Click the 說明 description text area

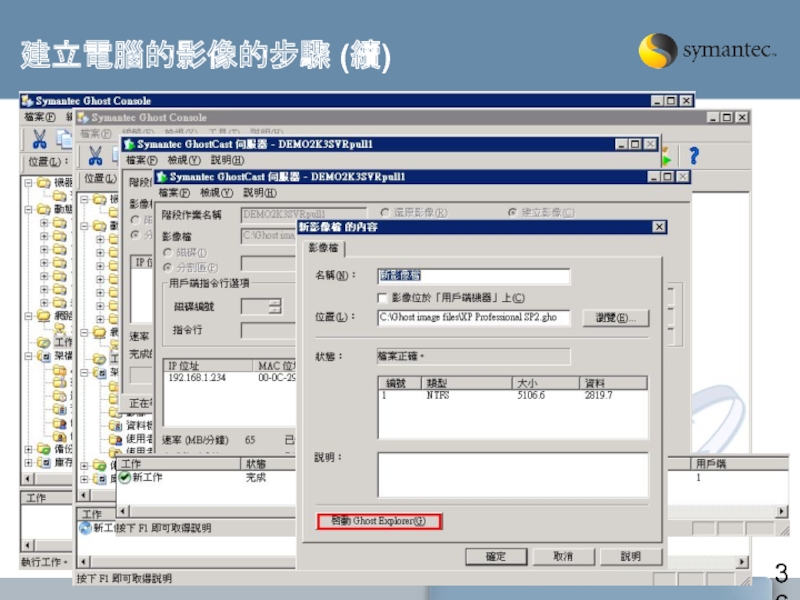coord(513,474)
